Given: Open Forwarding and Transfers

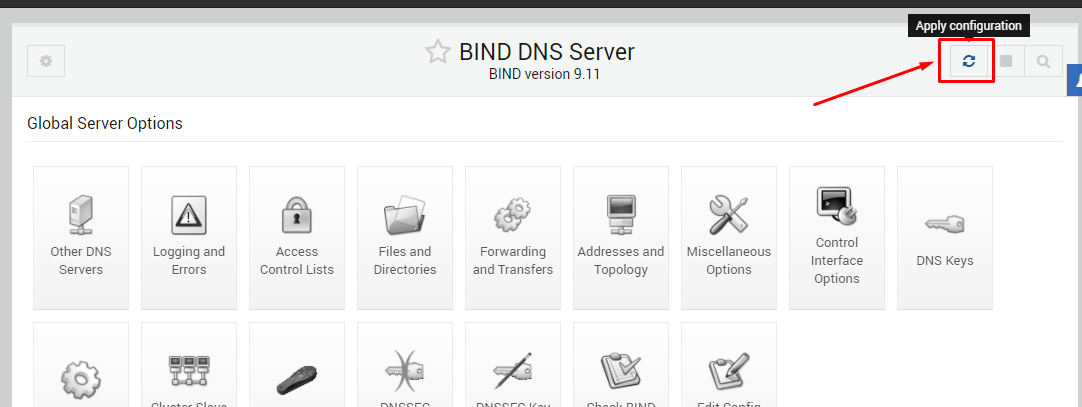Looking at the screenshot, I should pyautogui.click(x=513, y=237).
